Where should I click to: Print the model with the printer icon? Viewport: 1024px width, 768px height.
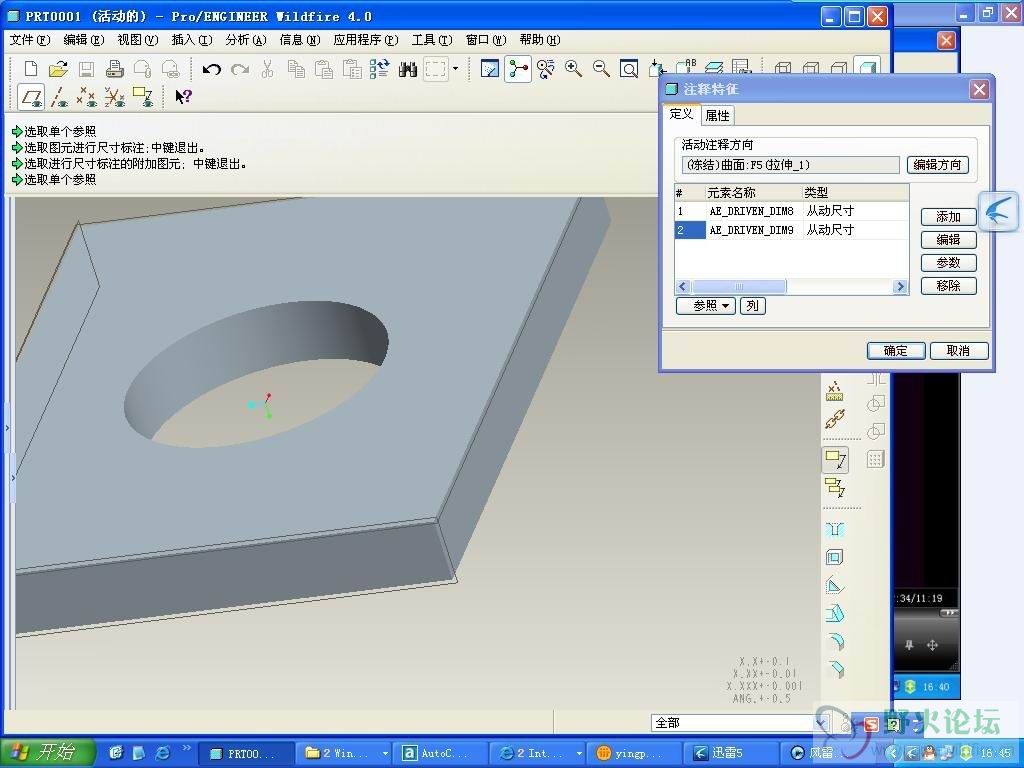click(x=114, y=69)
